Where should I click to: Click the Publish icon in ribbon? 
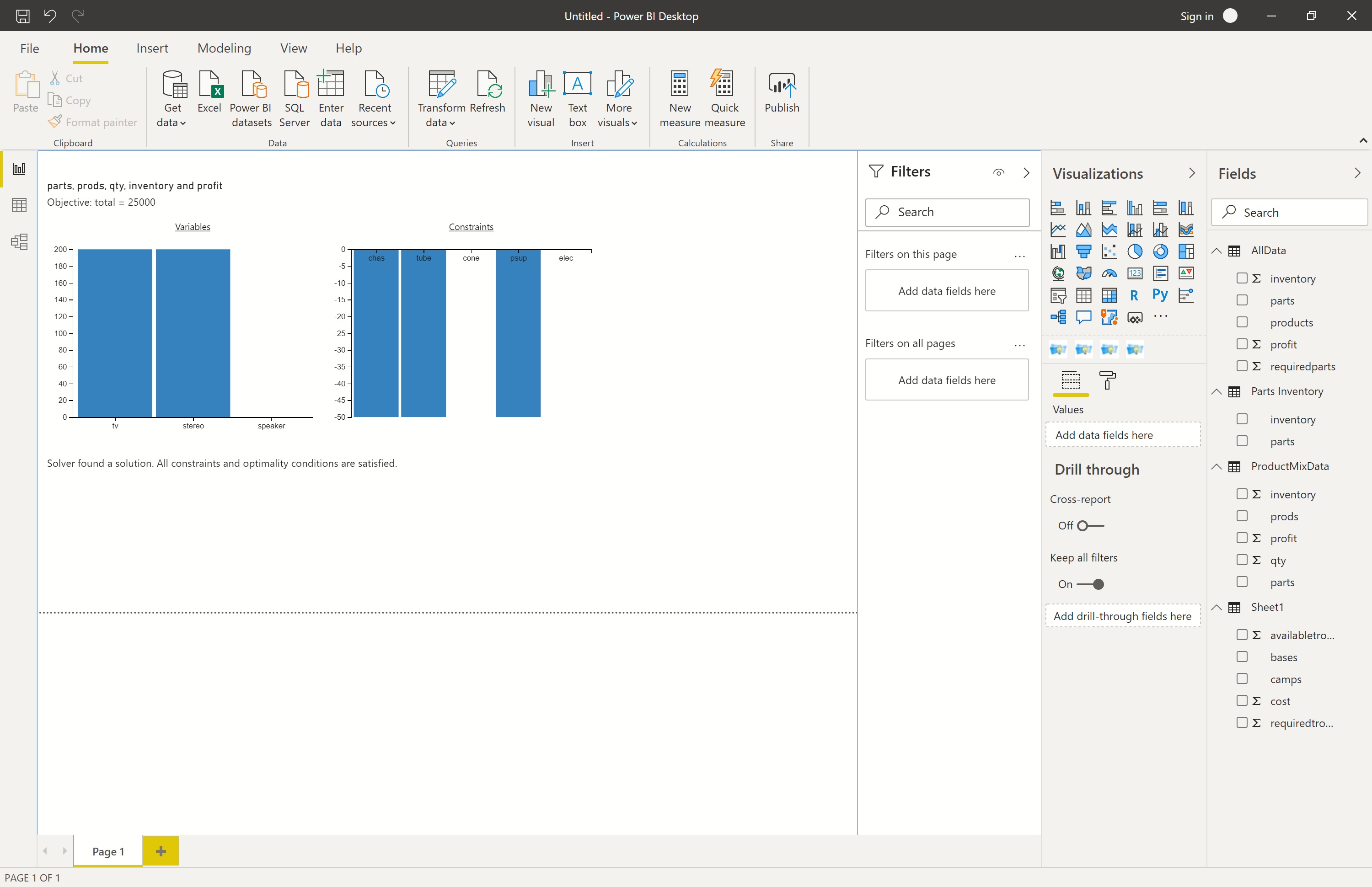point(781,92)
